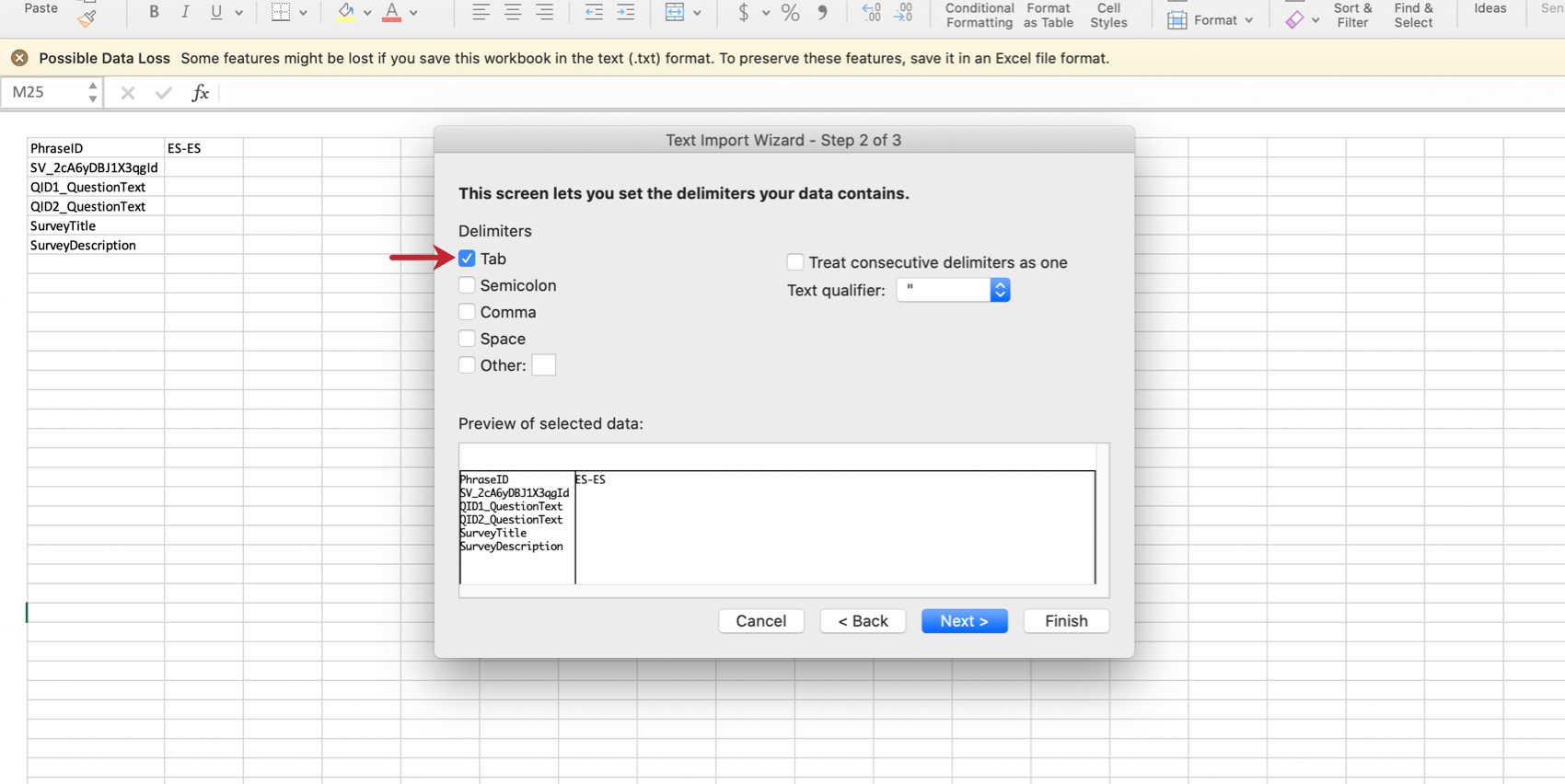Apply the yellow fill color
This screenshot has width=1565, height=784.
(345, 12)
